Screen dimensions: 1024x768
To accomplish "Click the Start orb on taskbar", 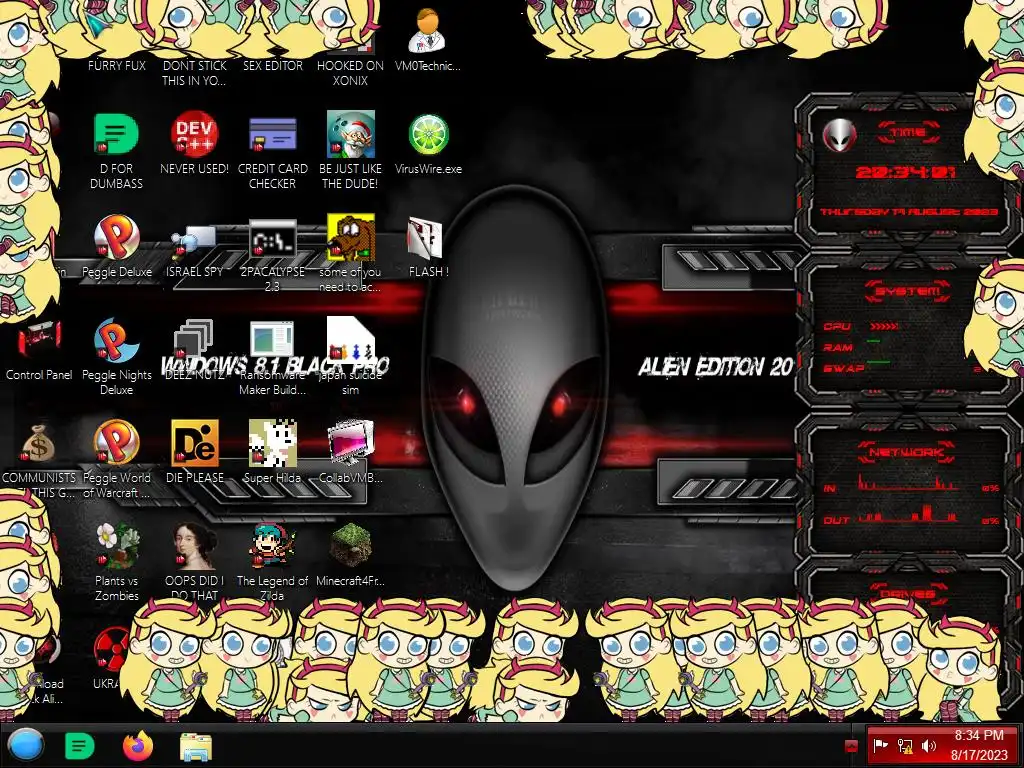I will pyautogui.click(x=25, y=745).
